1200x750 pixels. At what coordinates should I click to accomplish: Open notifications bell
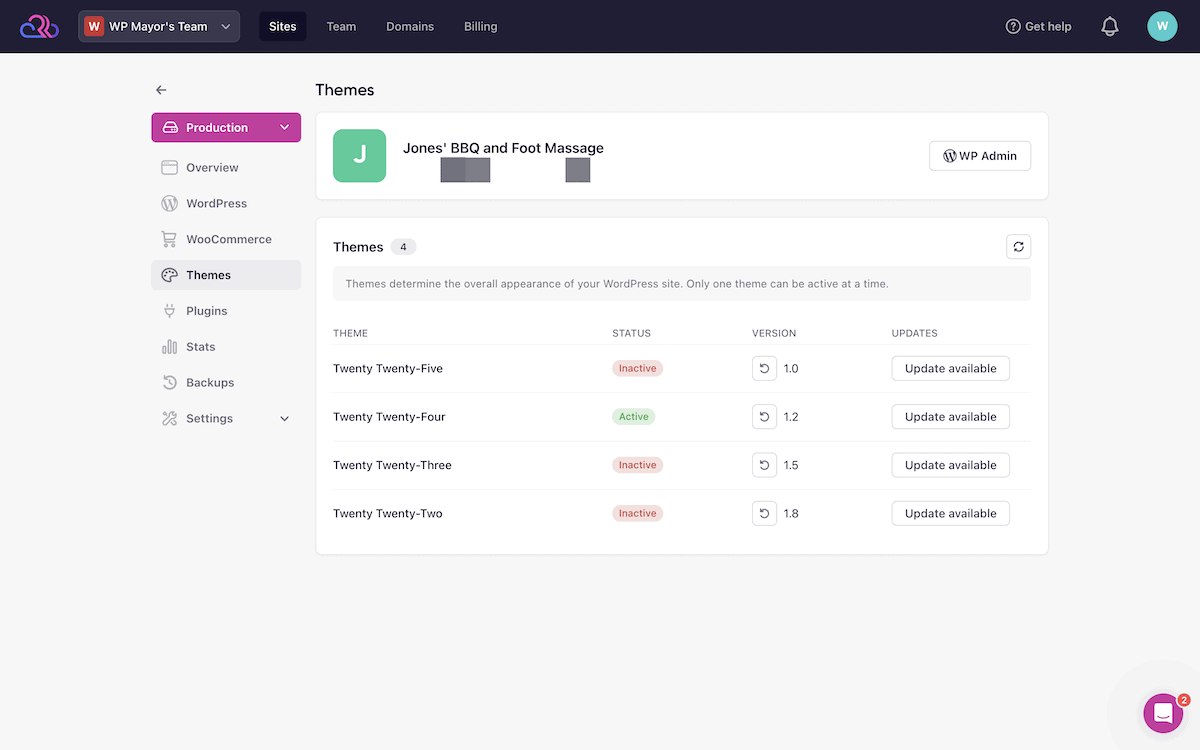(x=1109, y=26)
